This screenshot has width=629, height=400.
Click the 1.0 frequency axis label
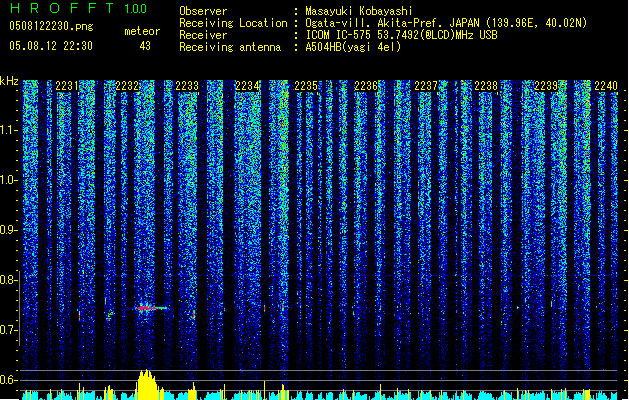point(8,180)
